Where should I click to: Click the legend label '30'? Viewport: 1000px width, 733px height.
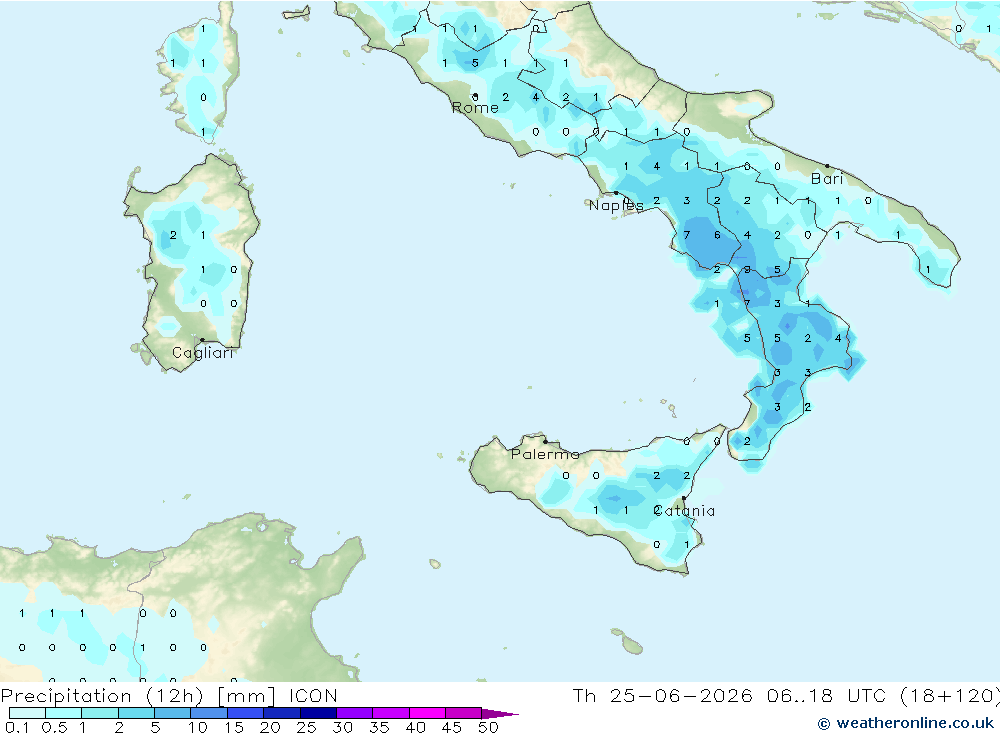tap(343, 727)
